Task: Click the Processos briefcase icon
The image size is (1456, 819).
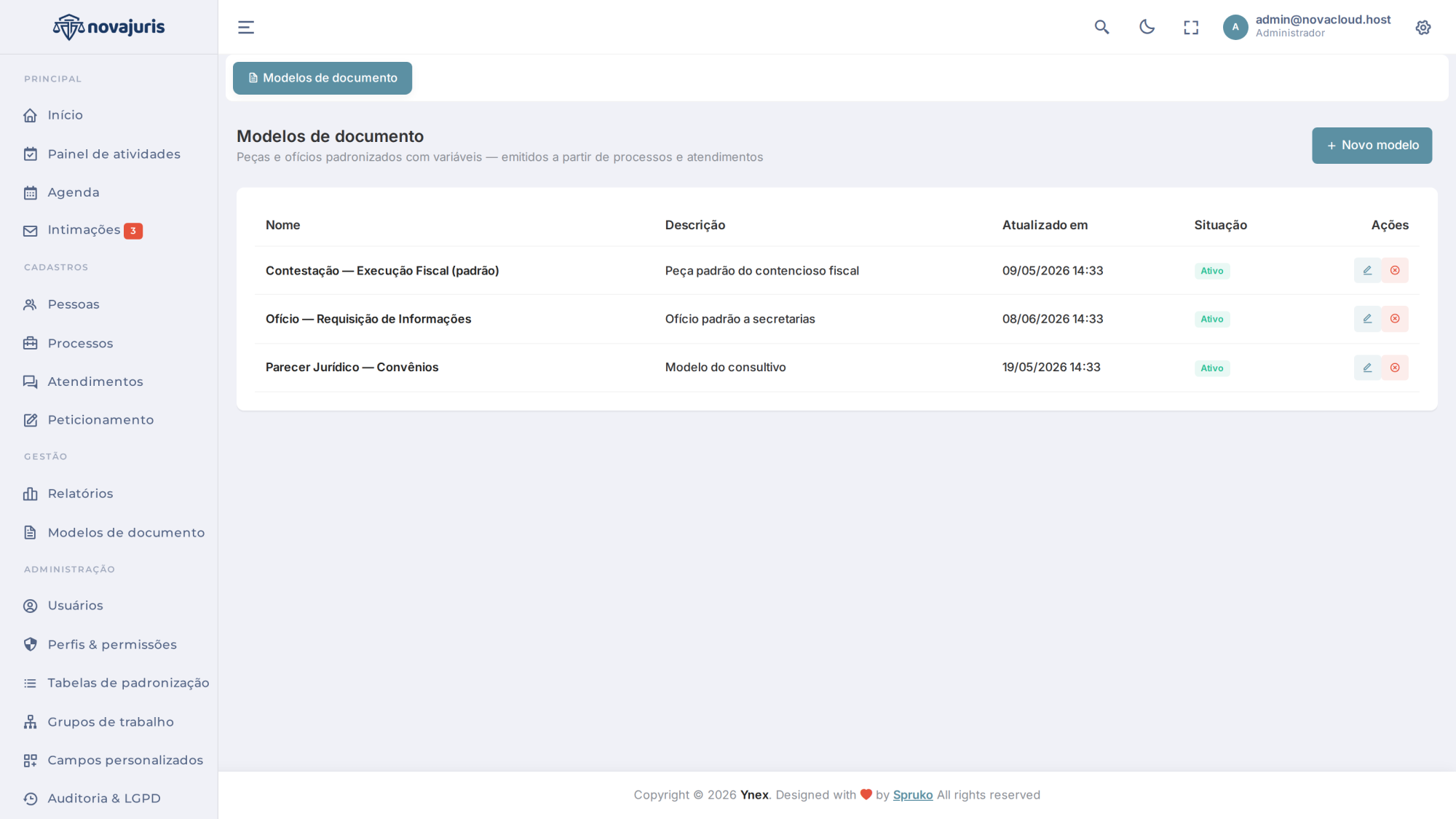Action: (30, 344)
